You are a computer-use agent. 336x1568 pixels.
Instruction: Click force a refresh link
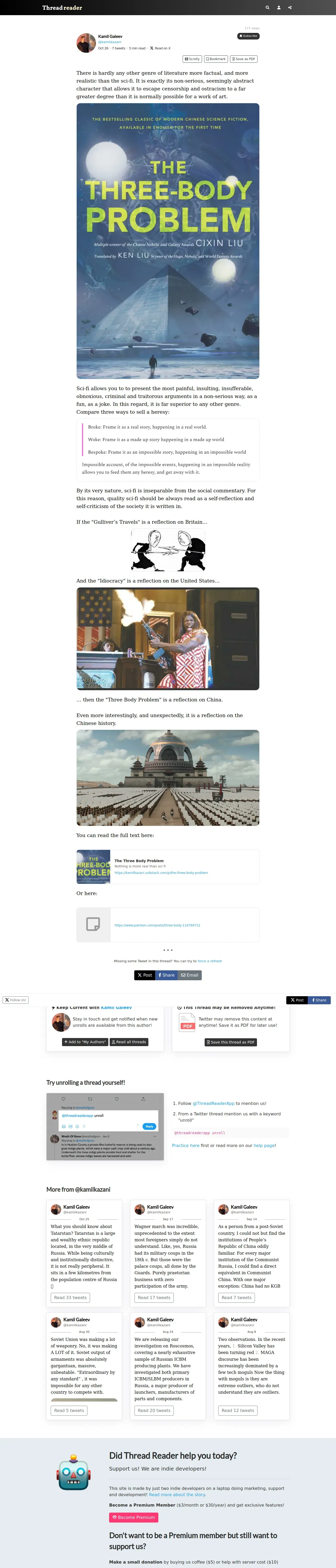click(x=210, y=961)
